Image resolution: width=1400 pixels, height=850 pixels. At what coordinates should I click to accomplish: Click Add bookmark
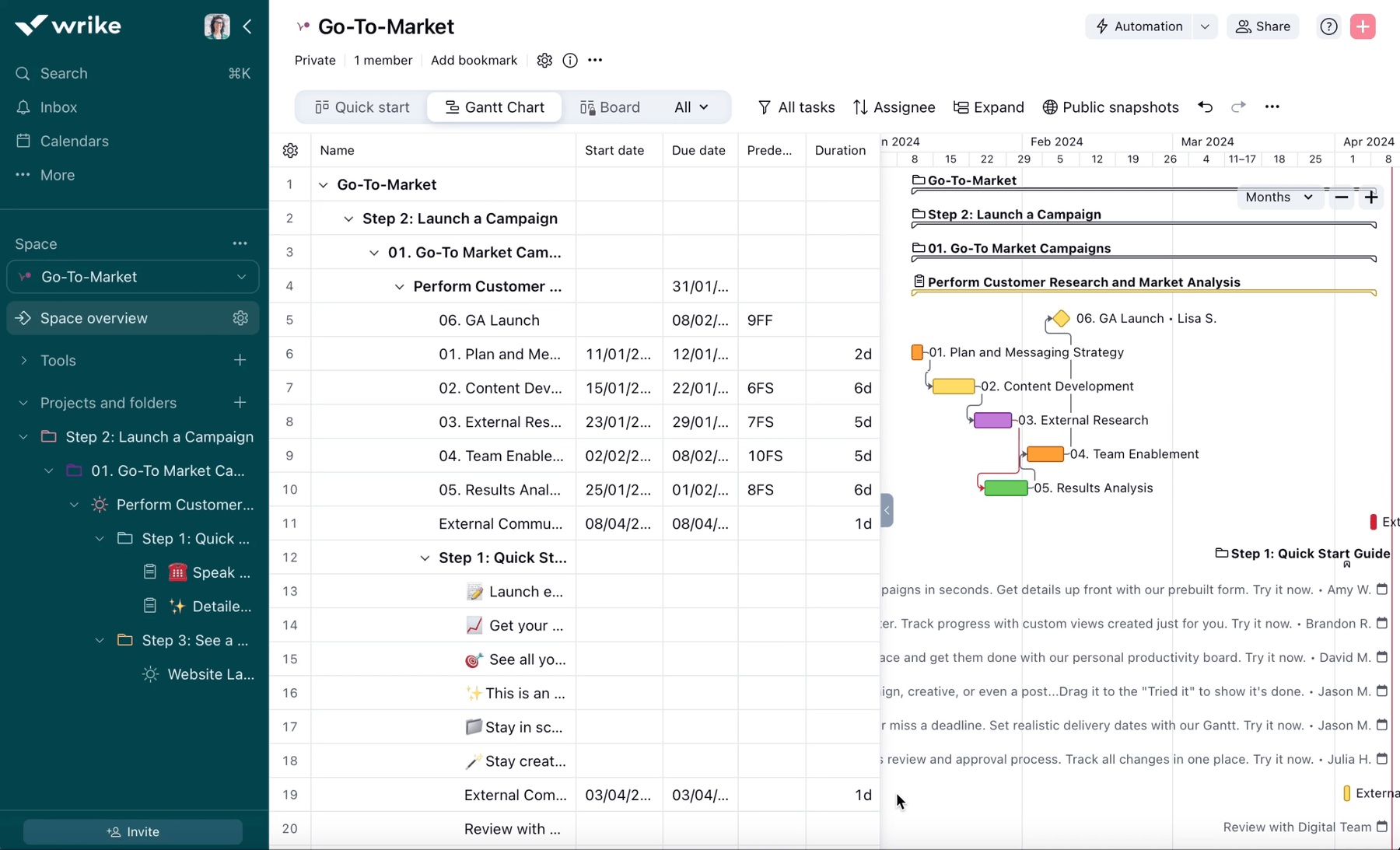point(474,60)
